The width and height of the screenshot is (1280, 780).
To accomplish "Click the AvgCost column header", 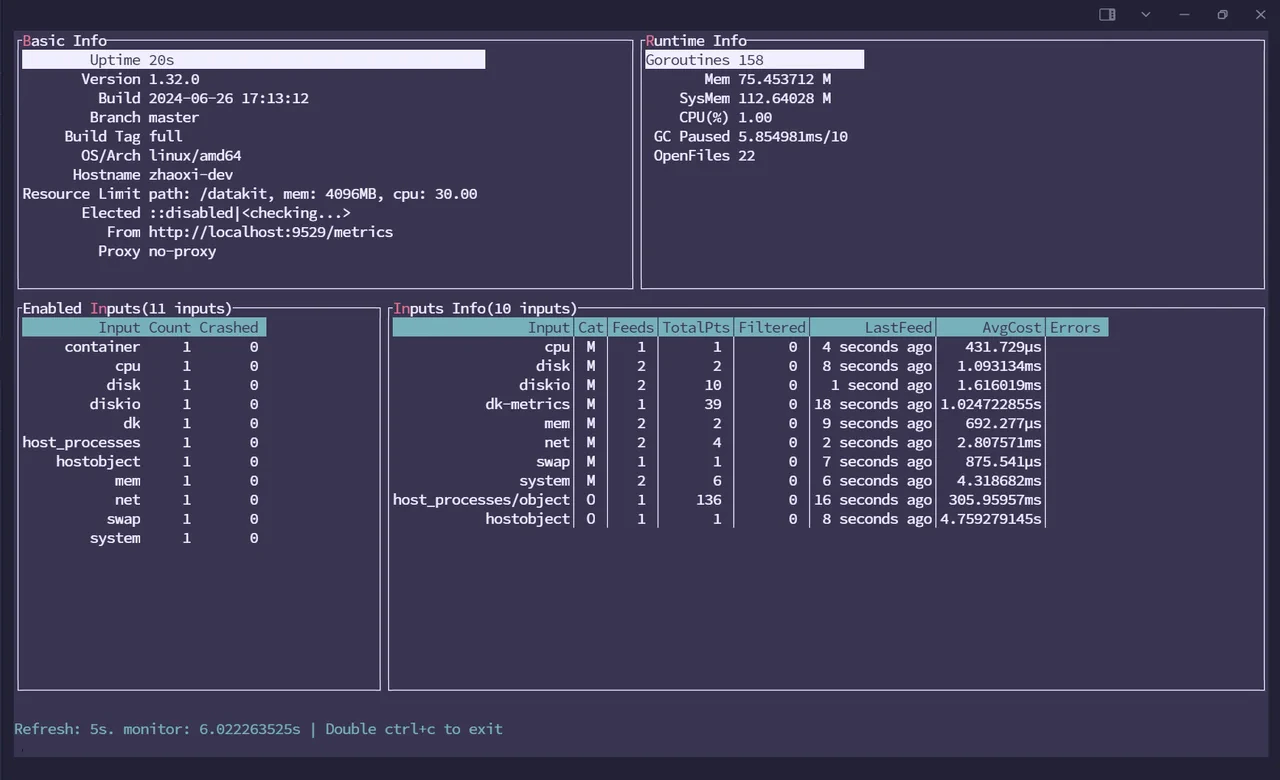I will pos(1011,327).
